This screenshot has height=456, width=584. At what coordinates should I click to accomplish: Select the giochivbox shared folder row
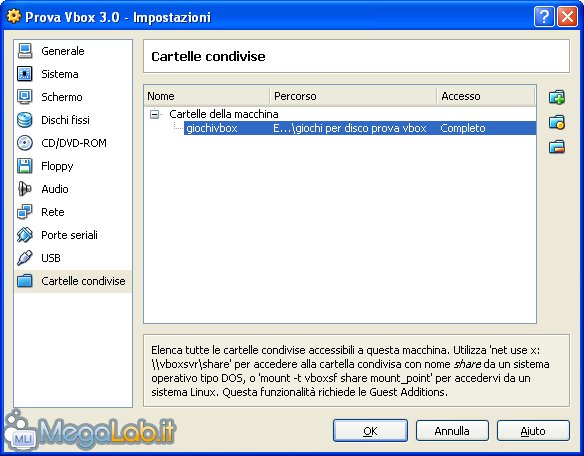click(360, 128)
